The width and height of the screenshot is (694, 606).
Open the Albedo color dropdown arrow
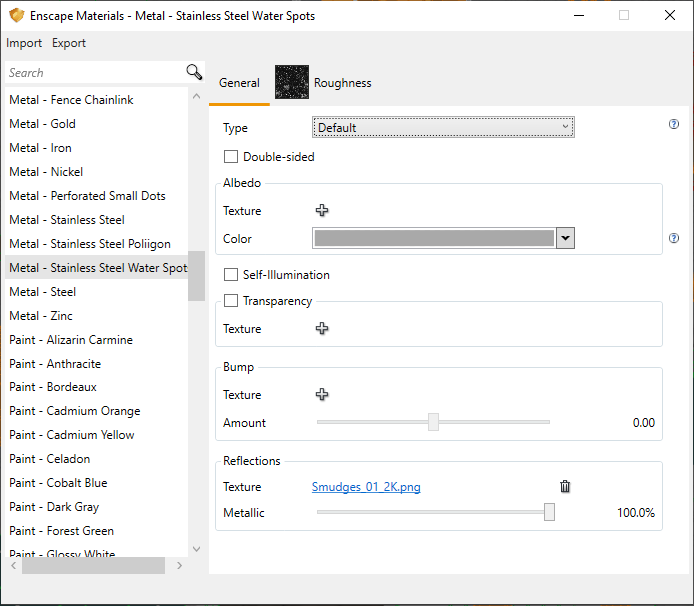coord(565,238)
